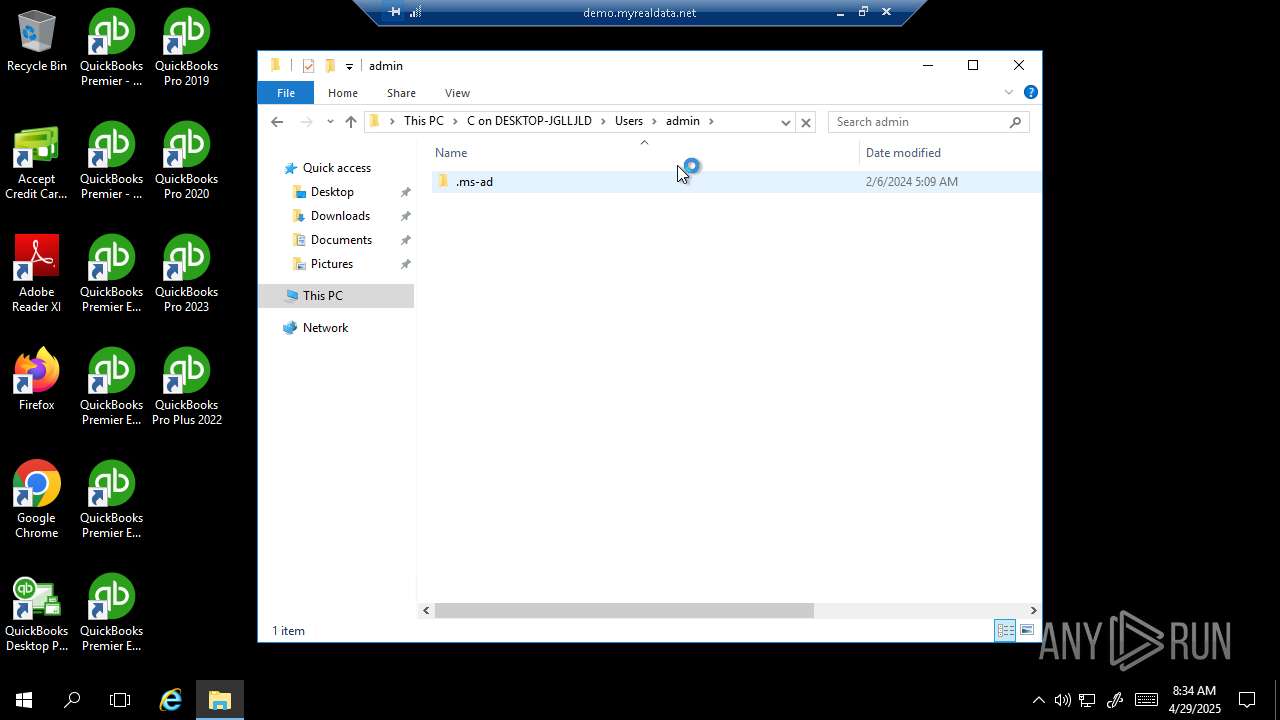
Task: Click the New Folder quick access toolbar icon
Action: pyautogui.click(x=330, y=66)
